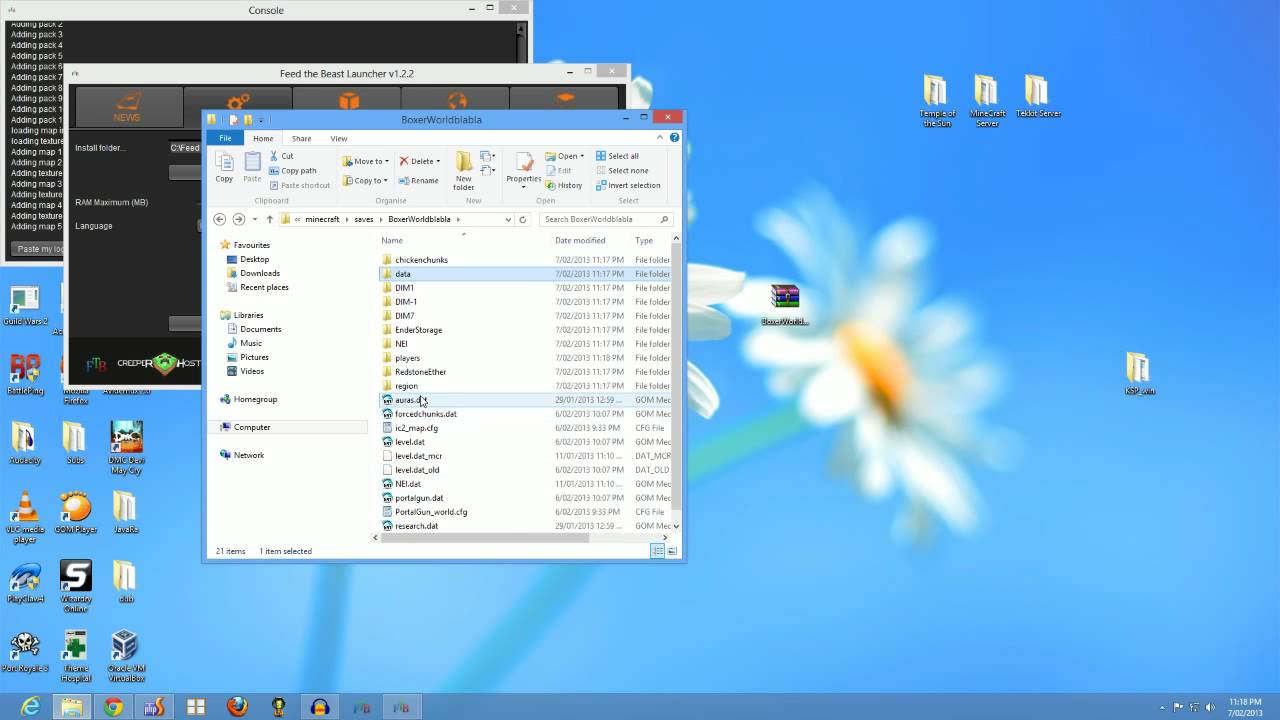Create a New folder from the ribbon
Viewport: 1280px width, 720px height.
[464, 170]
